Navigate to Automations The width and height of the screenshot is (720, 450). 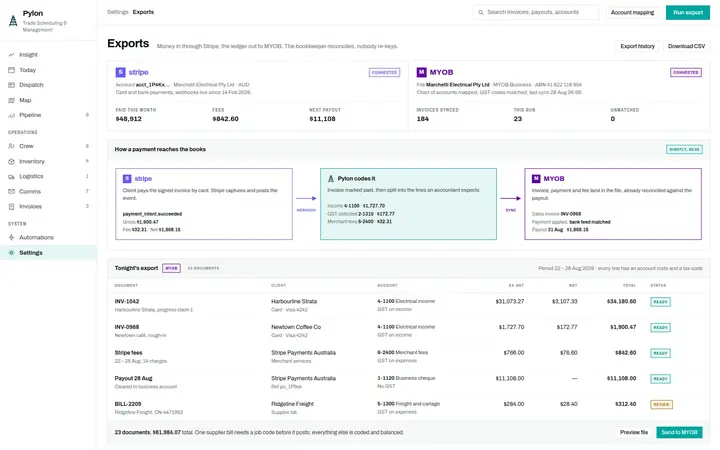(48, 237)
